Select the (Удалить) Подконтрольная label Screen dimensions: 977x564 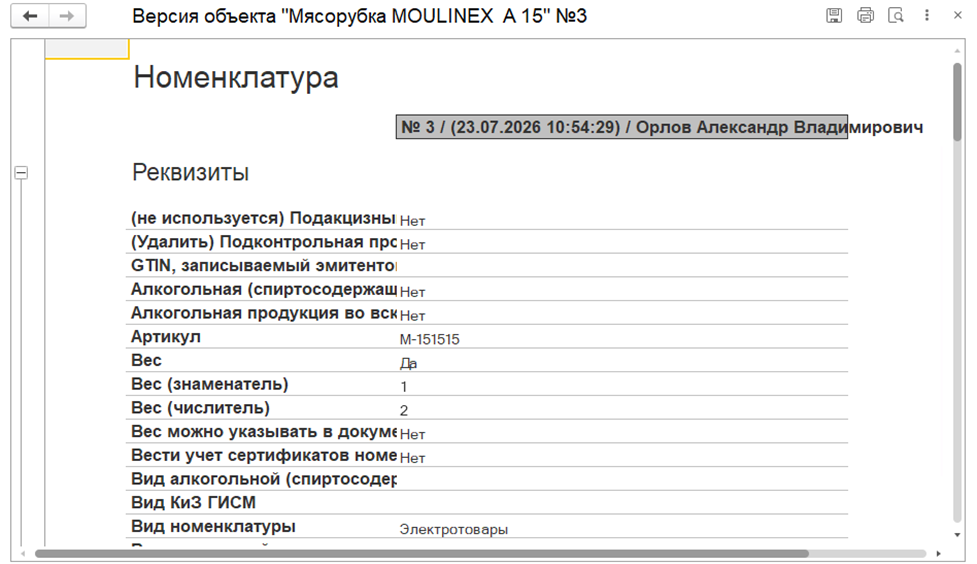pyautogui.click(x=264, y=242)
